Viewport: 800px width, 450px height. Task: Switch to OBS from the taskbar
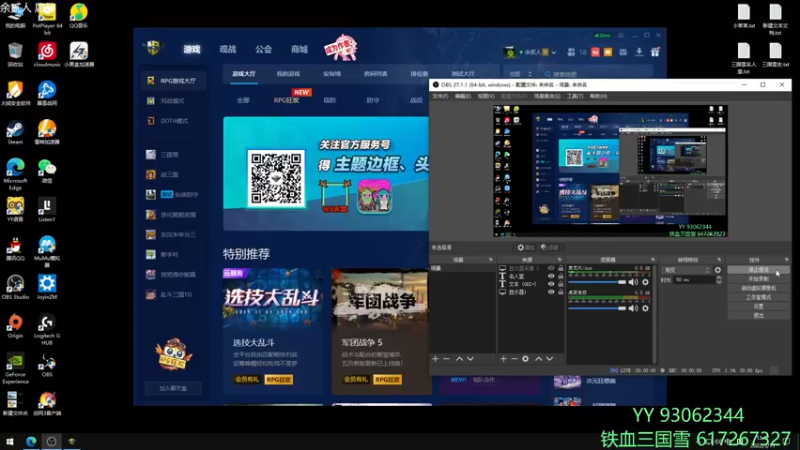[x=51, y=441]
